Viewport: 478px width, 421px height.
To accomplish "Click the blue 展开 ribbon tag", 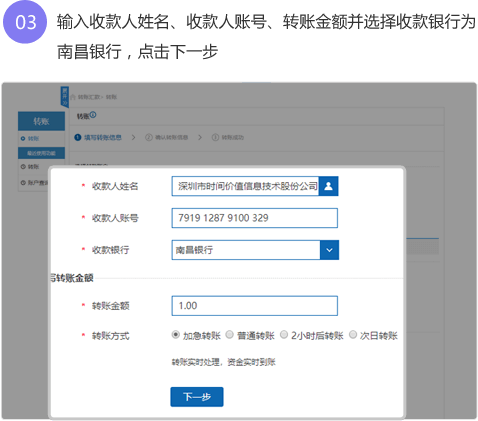I will point(64,97).
